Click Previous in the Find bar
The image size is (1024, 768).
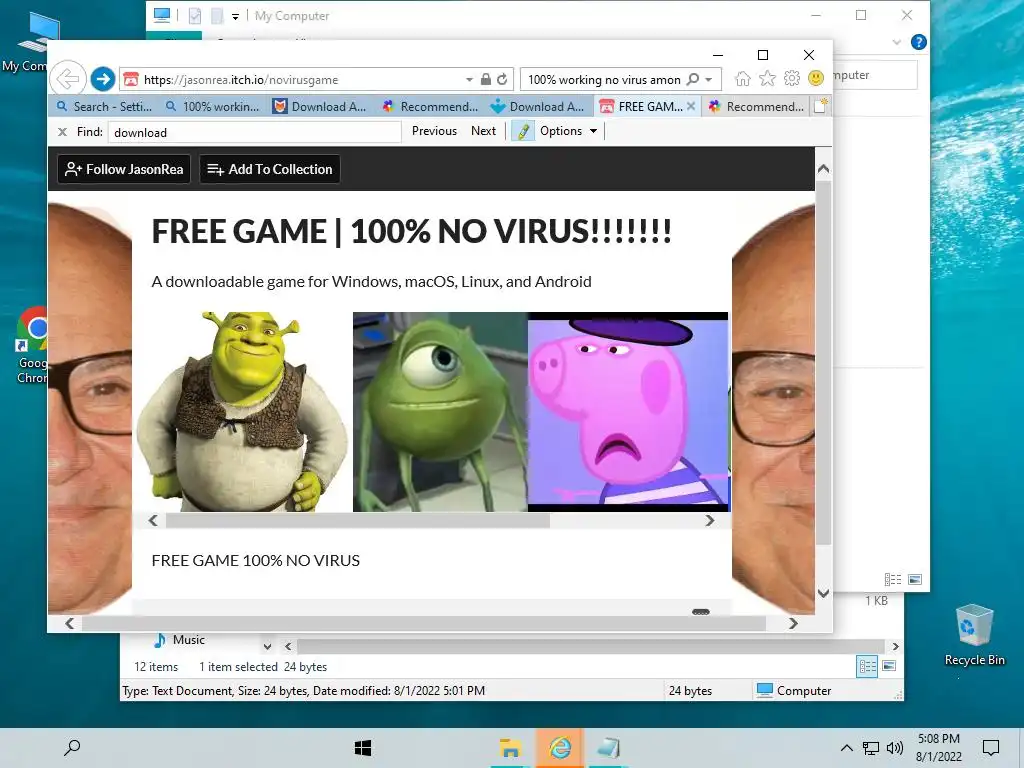tap(434, 131)
